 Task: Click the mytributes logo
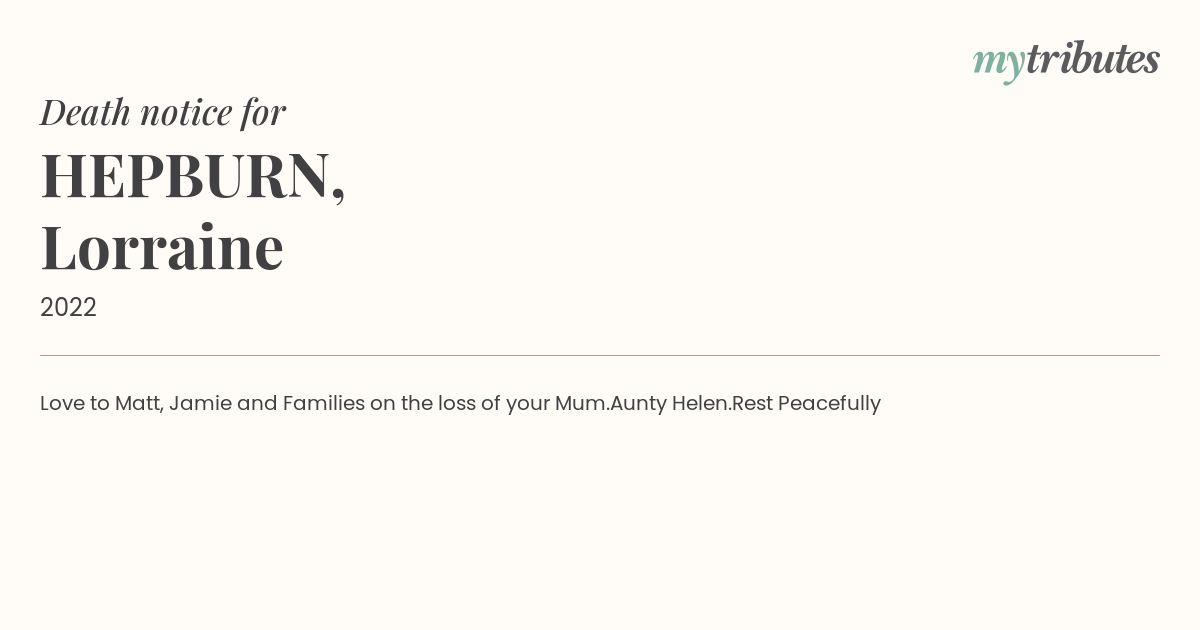(x=1066, y=61)
